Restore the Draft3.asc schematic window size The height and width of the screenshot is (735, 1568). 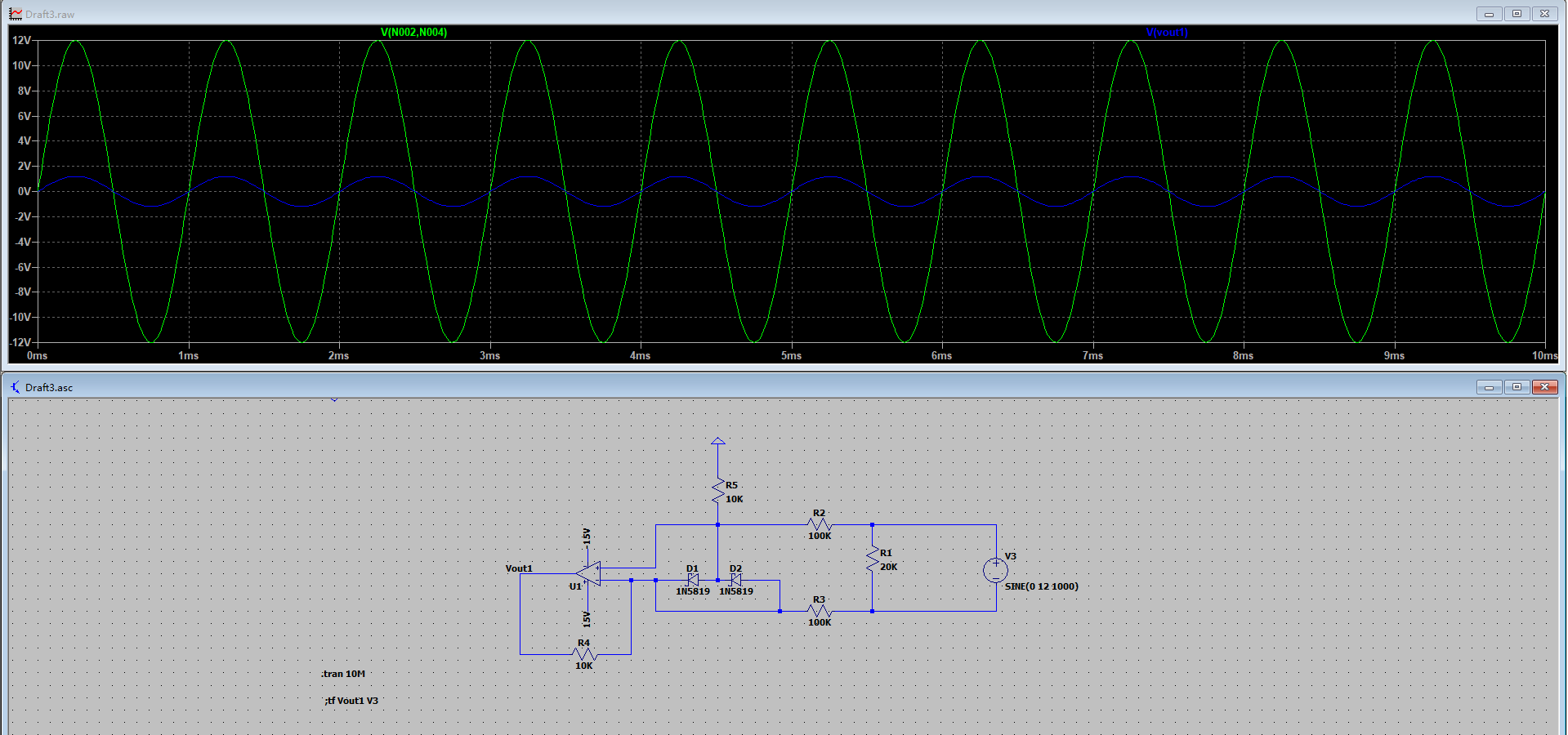(1517, 387)
